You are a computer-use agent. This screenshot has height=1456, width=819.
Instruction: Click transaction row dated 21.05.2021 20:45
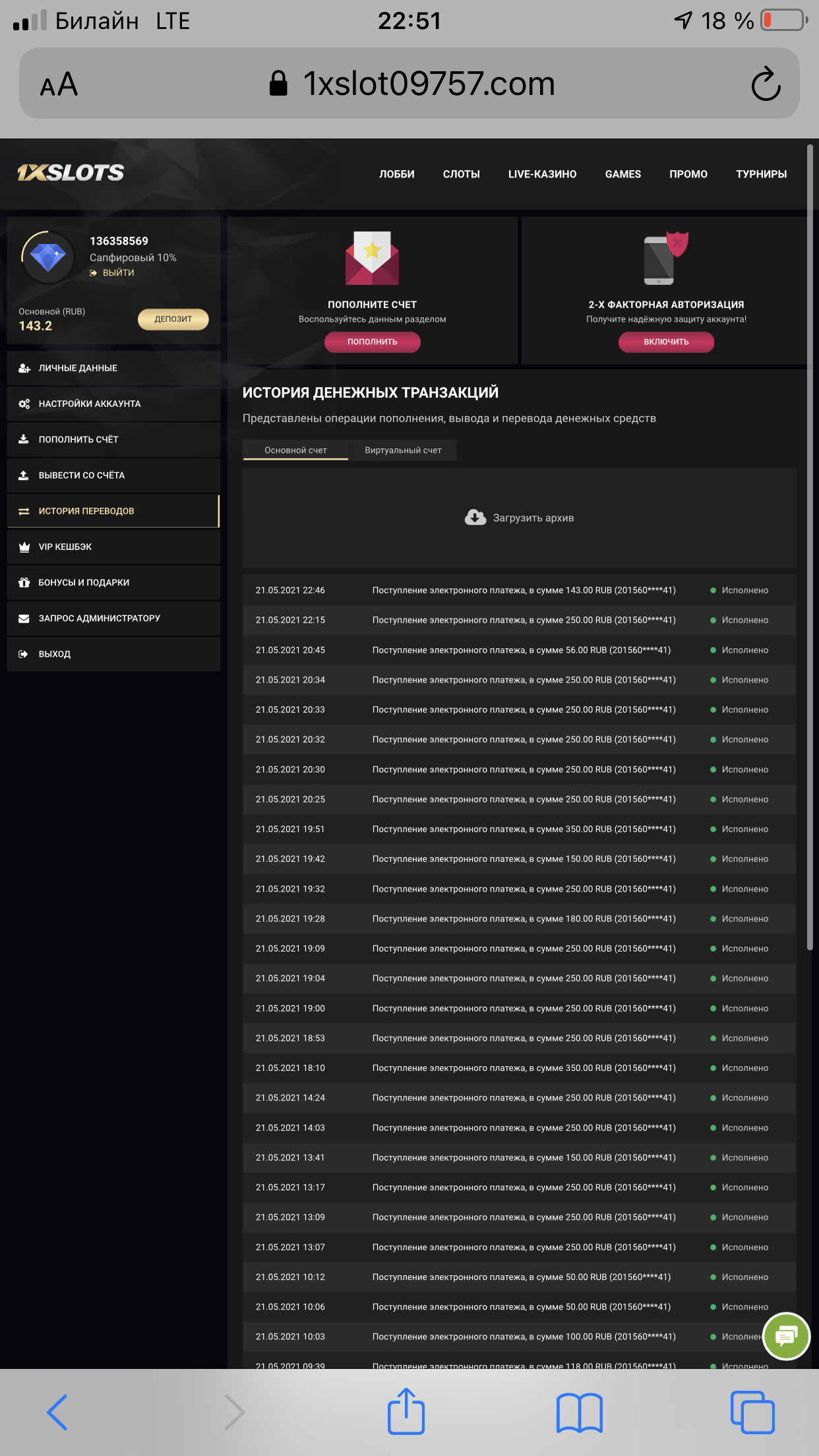520,650
